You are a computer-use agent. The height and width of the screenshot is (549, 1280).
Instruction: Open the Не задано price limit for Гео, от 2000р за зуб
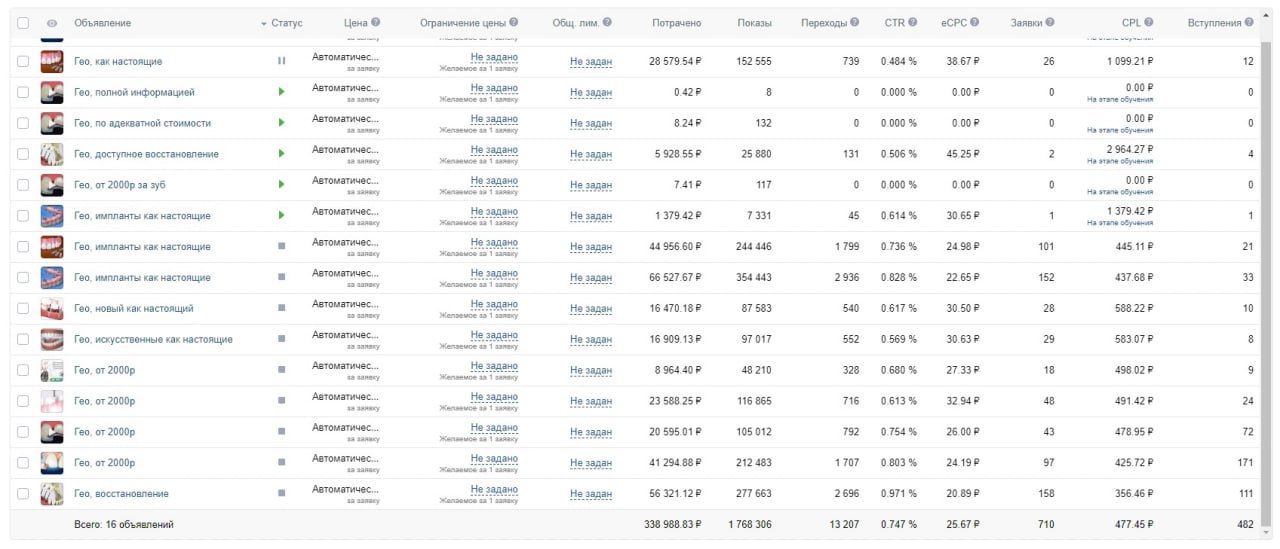[x=494, y=181]
